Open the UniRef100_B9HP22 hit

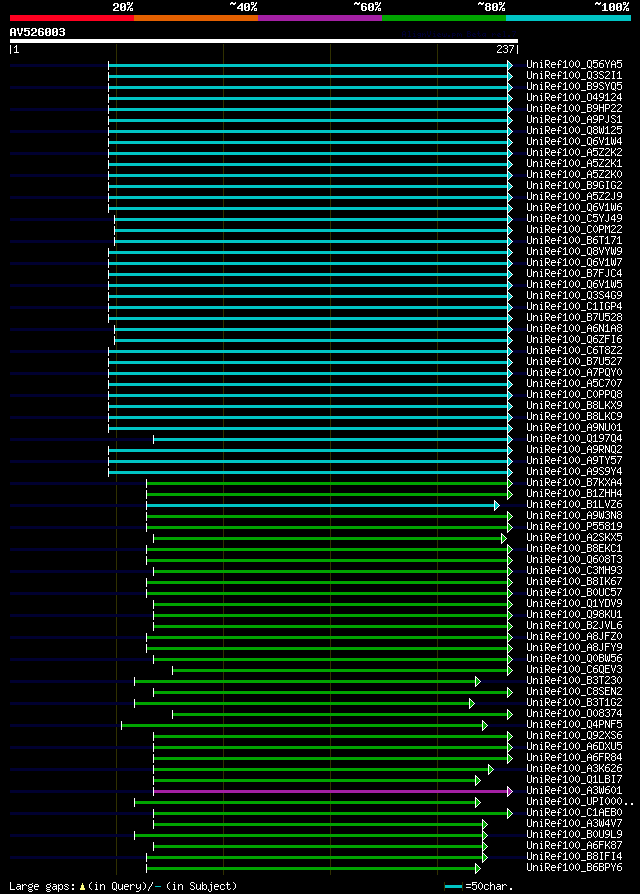click(x=574, y=108)
